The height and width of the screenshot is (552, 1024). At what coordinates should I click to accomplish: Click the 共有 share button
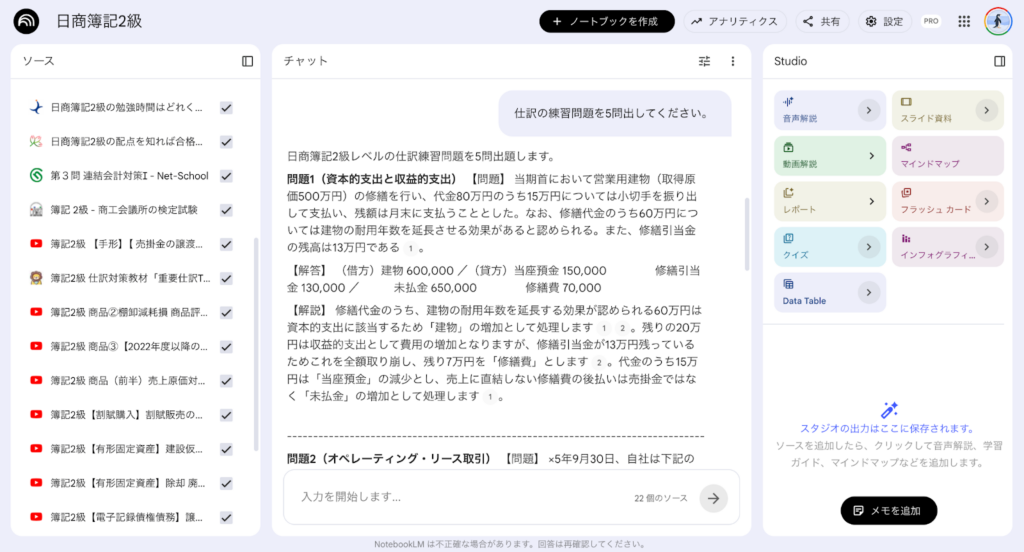822,22
